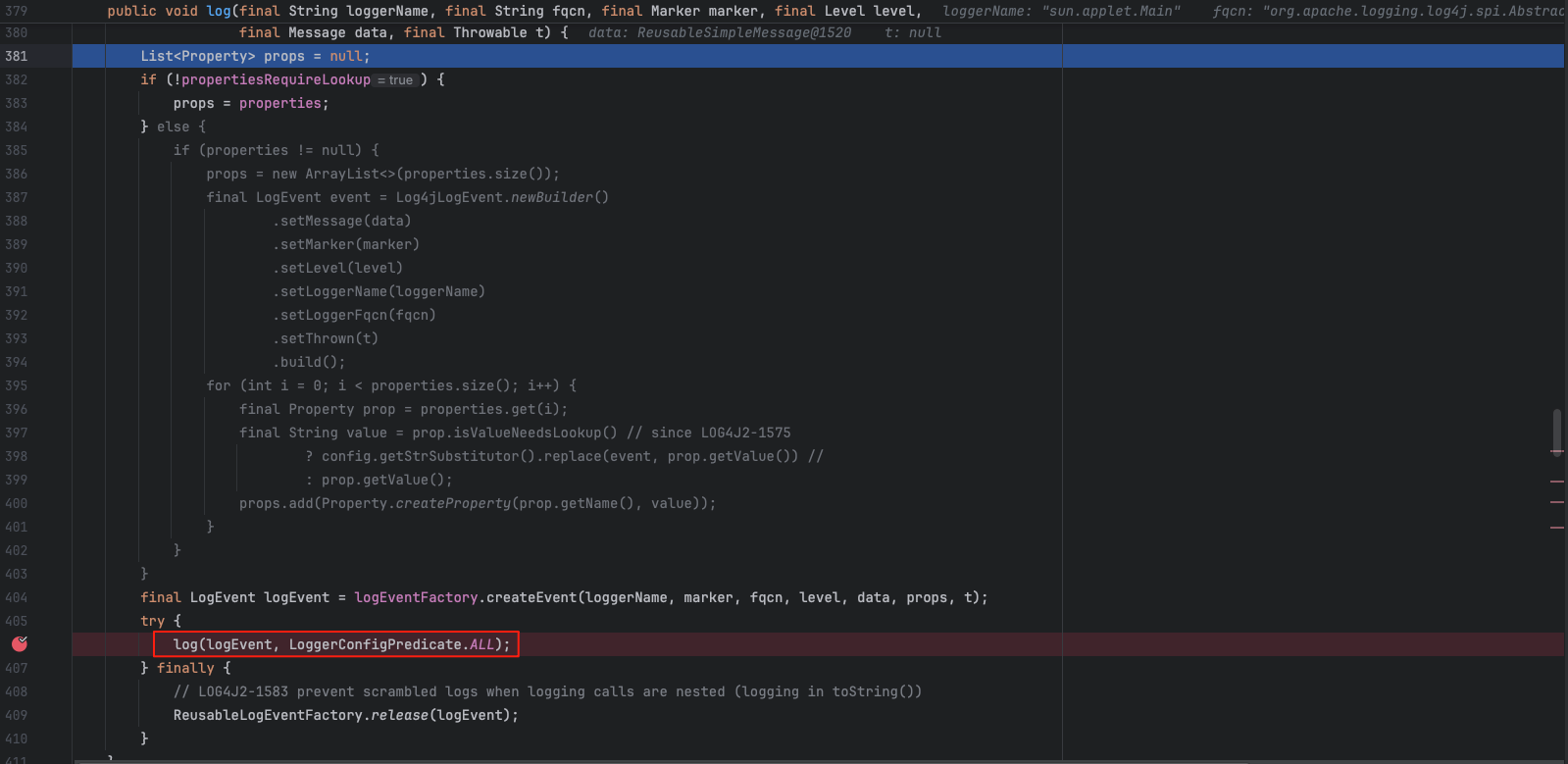Click line number 404 in the gutter
This screenshot has height=764, width=1568.
[x=17, y=597]
